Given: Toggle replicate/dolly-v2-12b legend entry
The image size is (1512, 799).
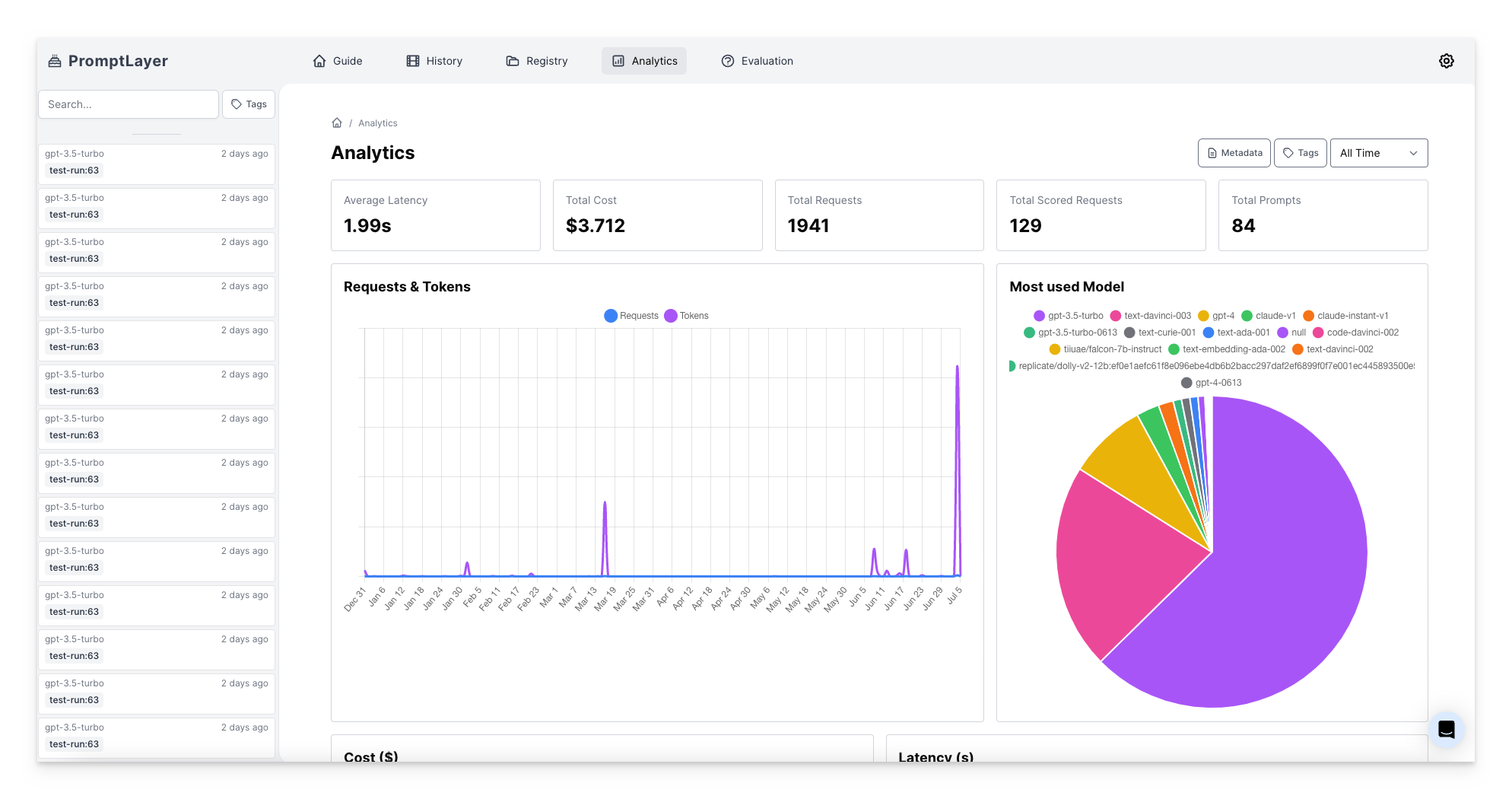Looking at the screenshot, I should (x=1212, y=366).
